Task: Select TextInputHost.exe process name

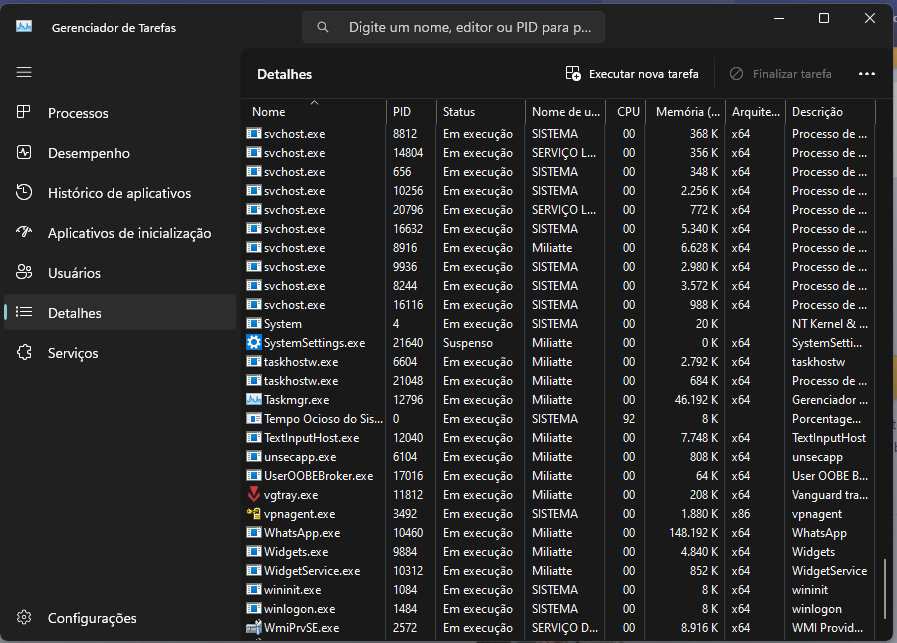Action: click(312, 438)
